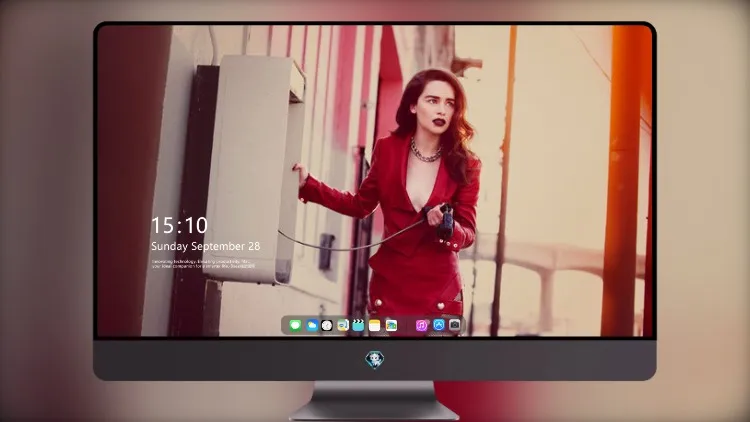Open the blue App Store icon in dock
750x422 pixels.
[439, 325]
